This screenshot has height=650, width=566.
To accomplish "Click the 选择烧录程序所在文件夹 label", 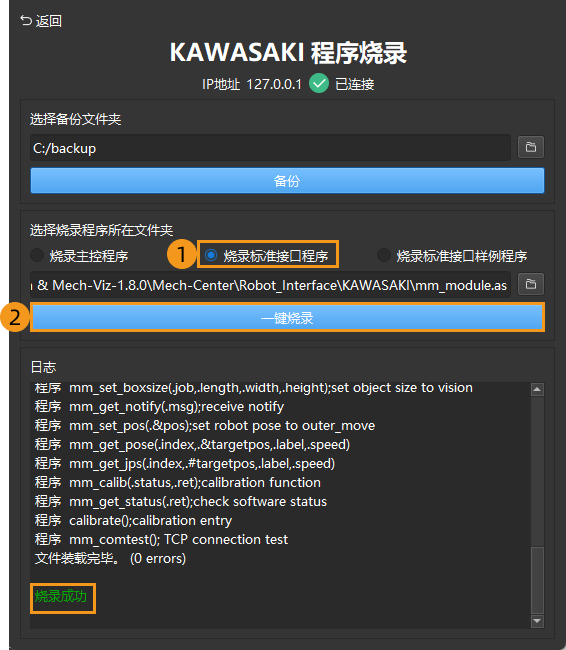I will [102, 230].
